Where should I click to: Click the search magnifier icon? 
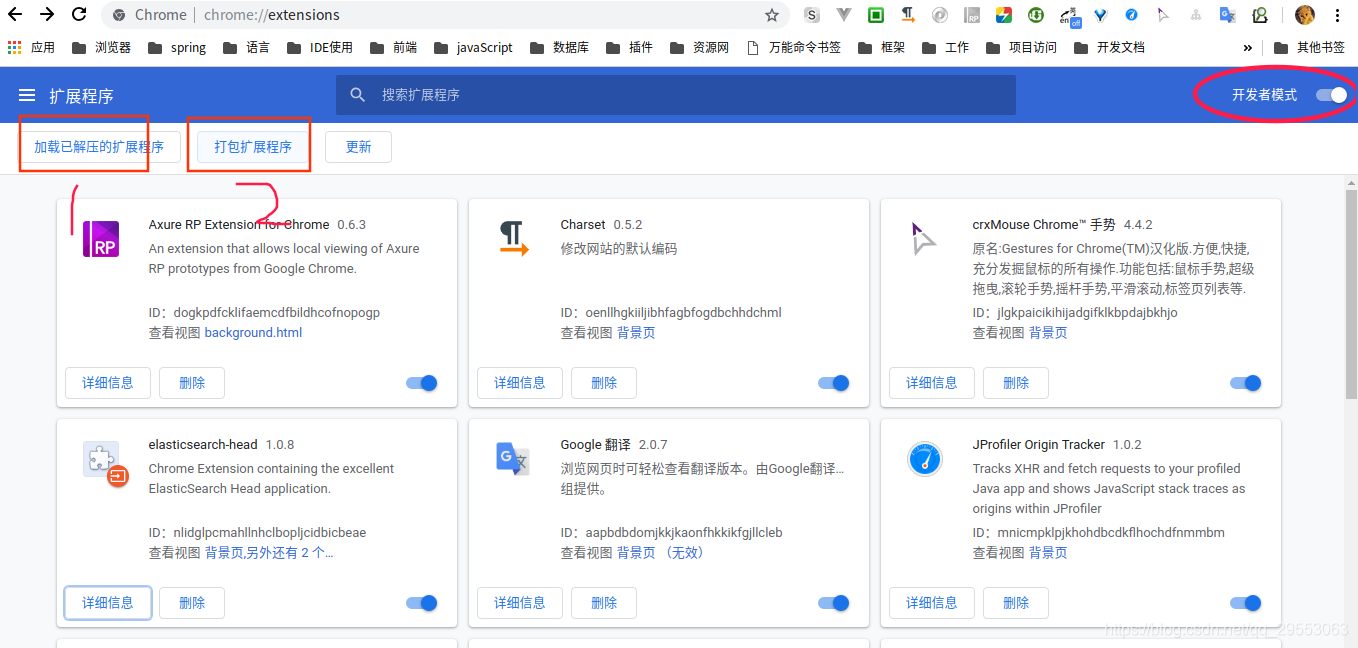tap(358, 95)
